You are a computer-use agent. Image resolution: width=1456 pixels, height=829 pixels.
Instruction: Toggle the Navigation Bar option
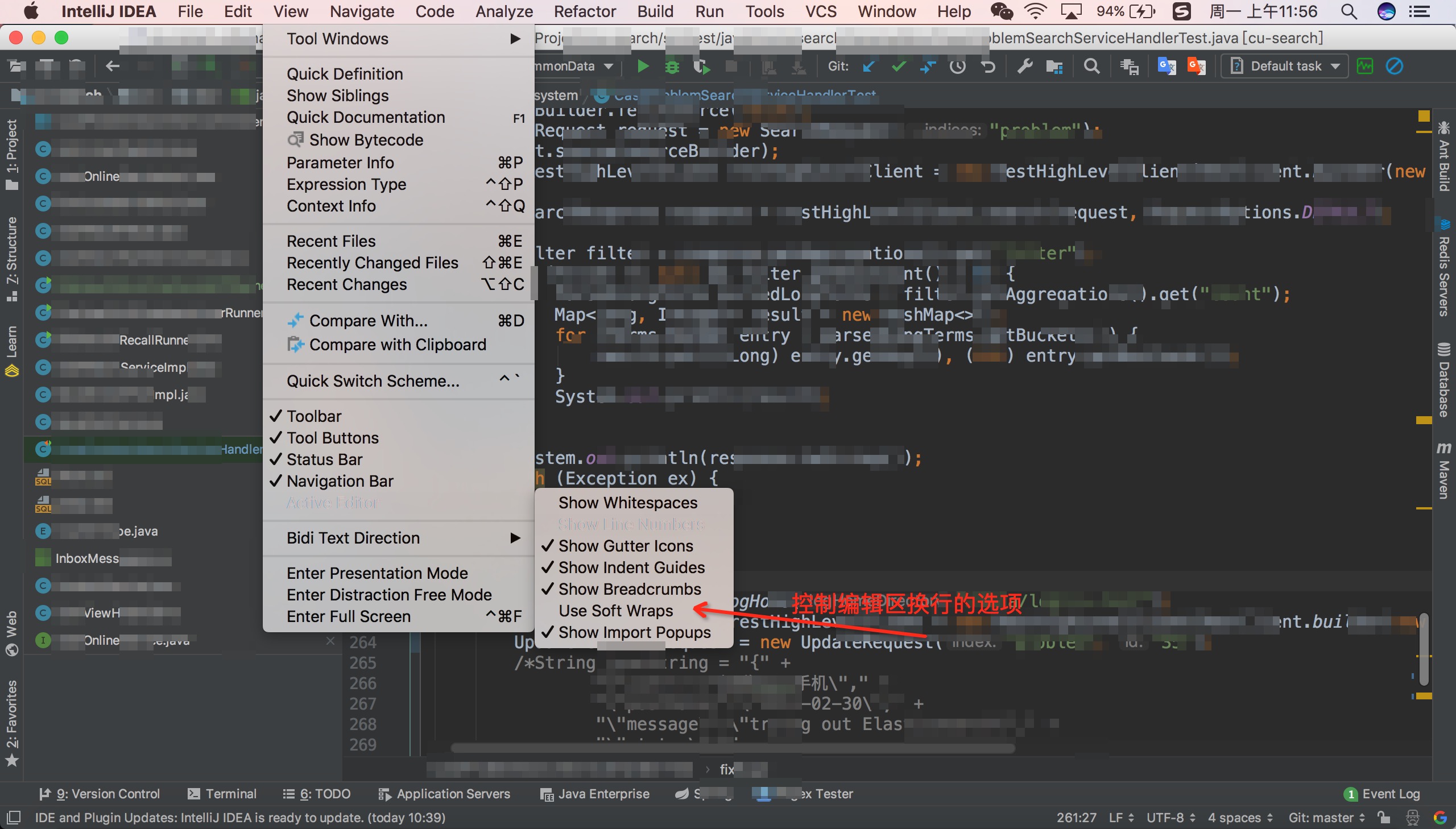click(x=399, y=481)
